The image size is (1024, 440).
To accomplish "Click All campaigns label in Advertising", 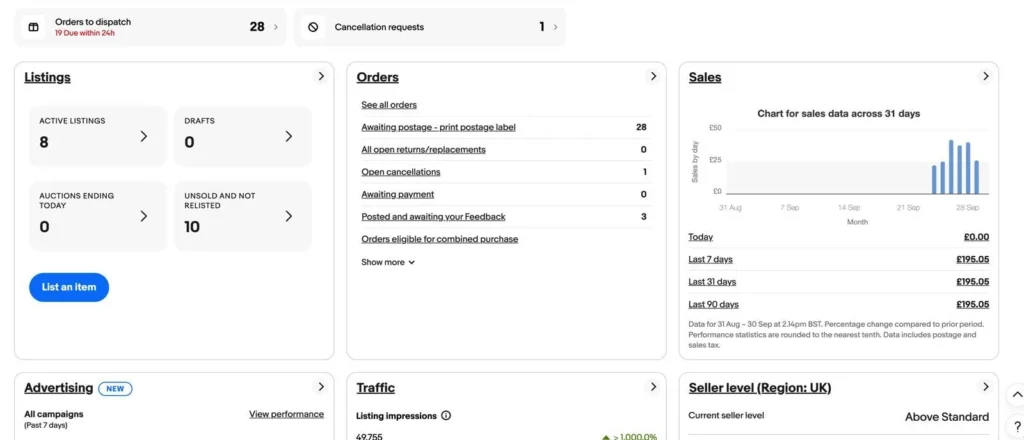I will pos(54,414).
